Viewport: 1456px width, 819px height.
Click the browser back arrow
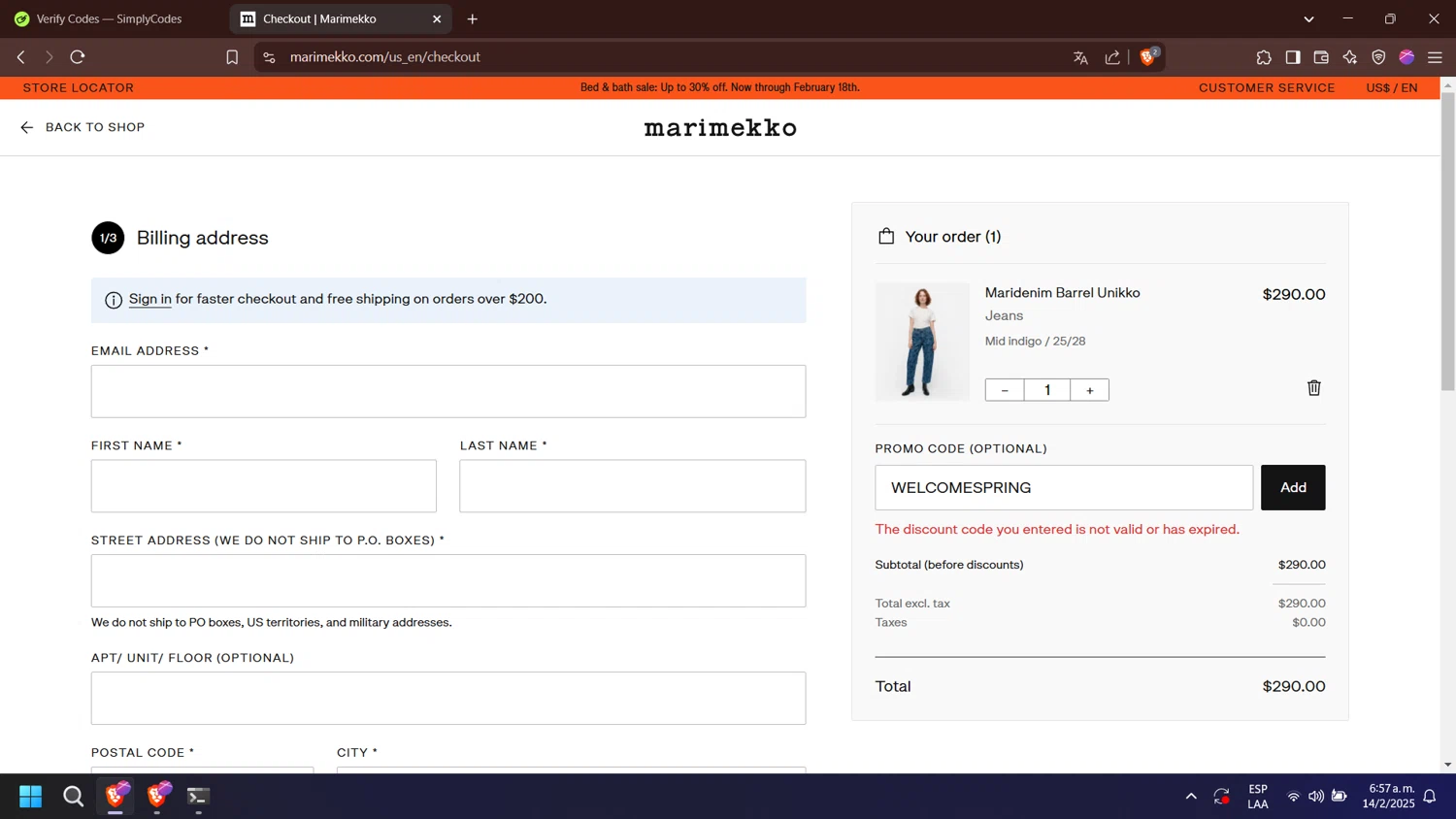[x=21, y=57]
